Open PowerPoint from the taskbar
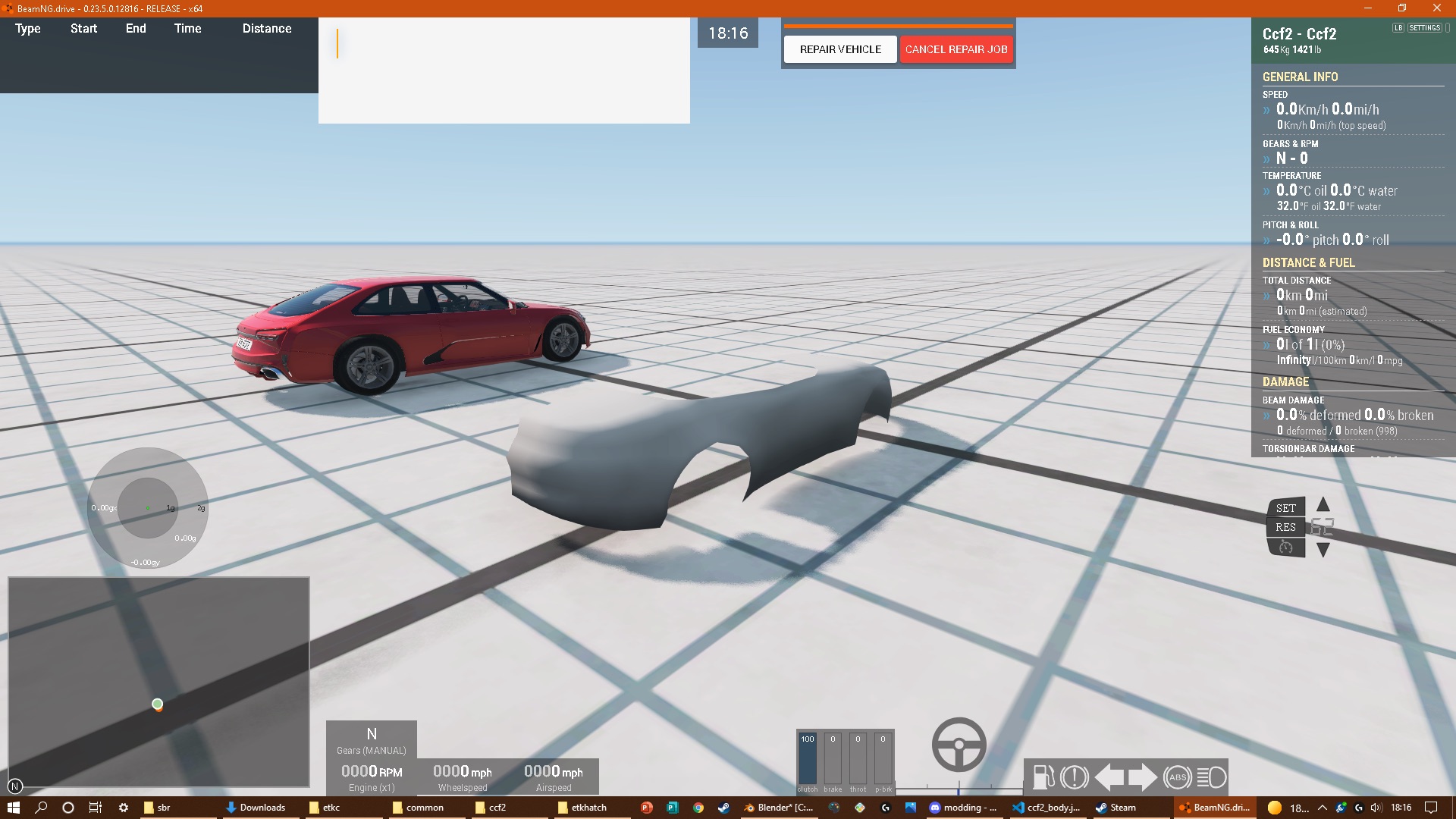This screenshot has width=1456, height=819. click(646, 808)
